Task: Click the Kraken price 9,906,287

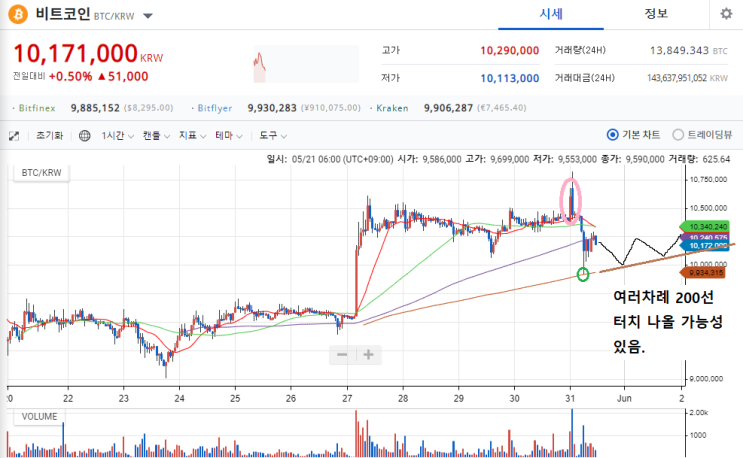Action: [x=448, y=108]
